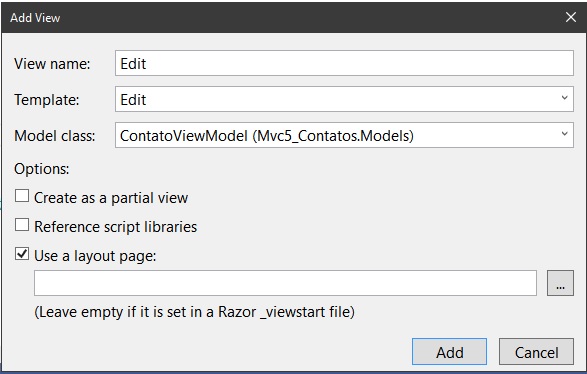This screenshot has width=587, height=374.
Task: Click the "Reference script libraries" label text
Action: [116, 227]
